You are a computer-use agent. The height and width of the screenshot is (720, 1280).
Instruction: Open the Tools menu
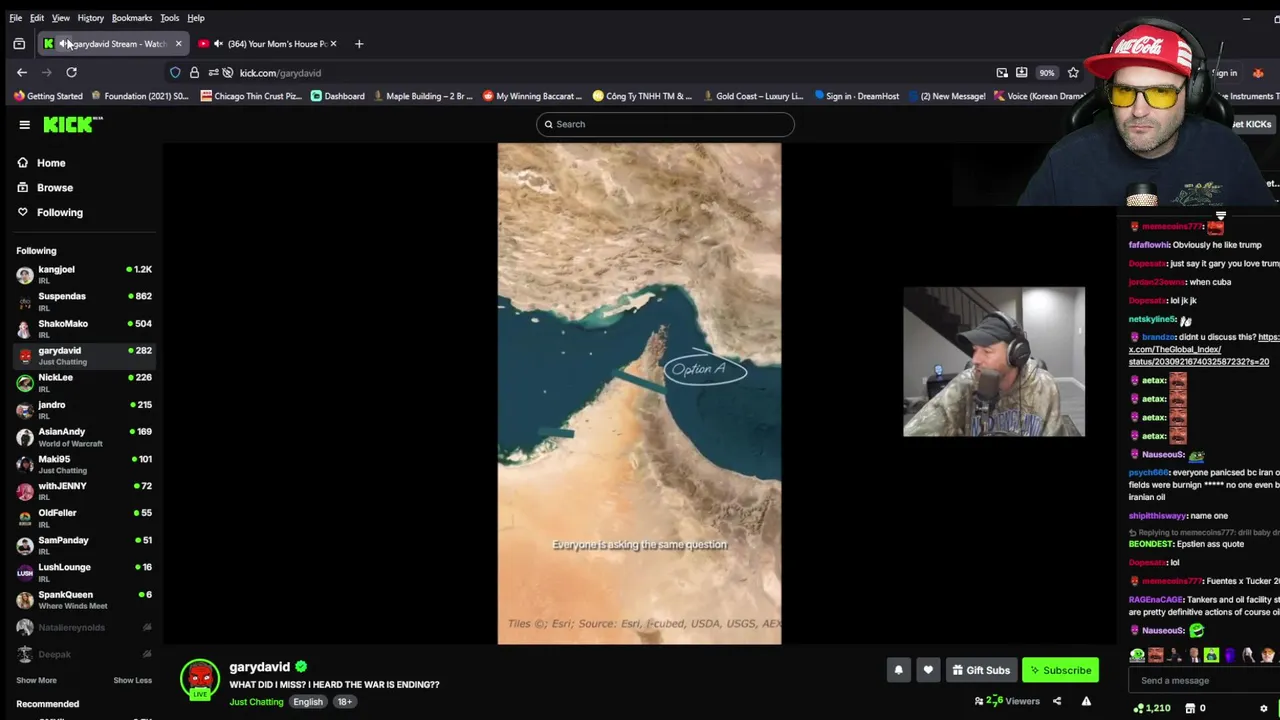170,18
